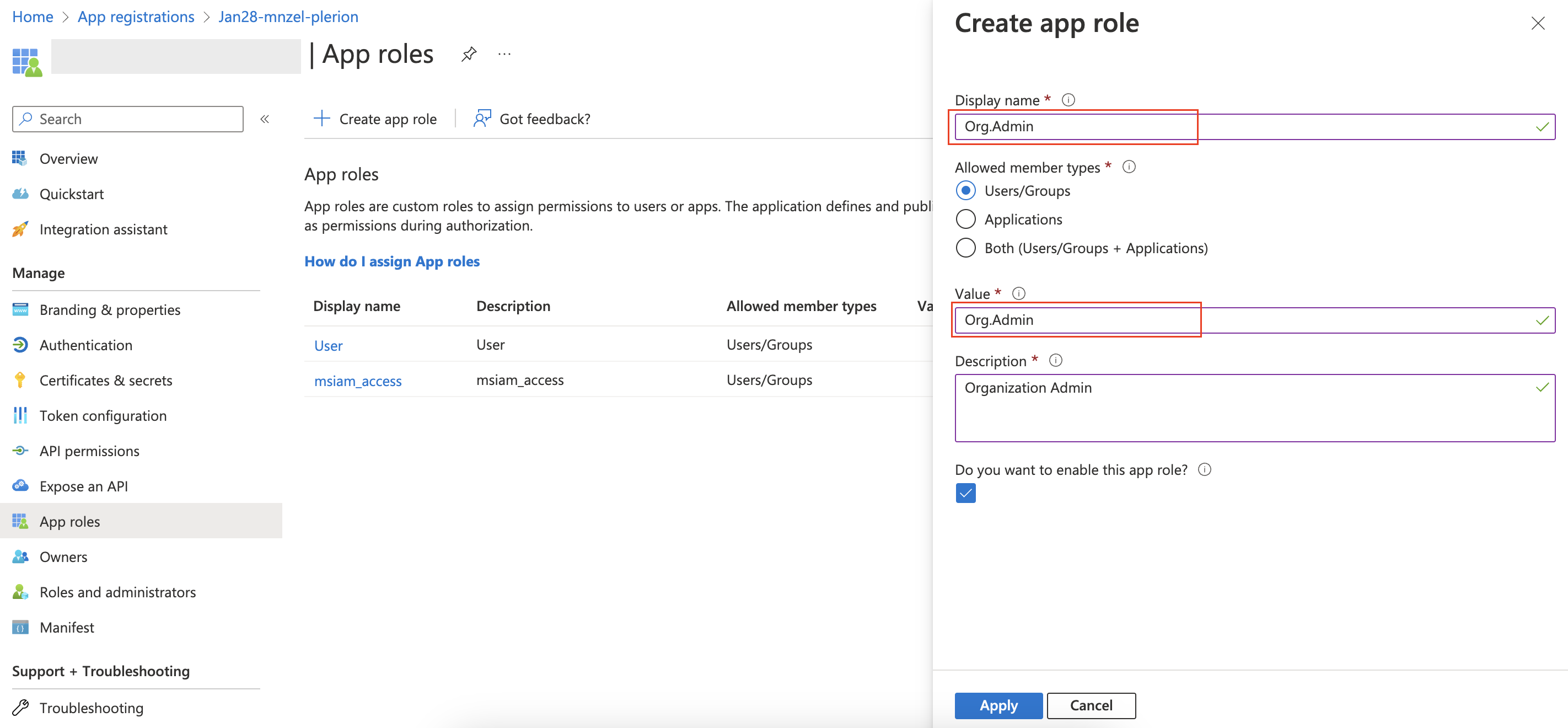Click the plus icon for Create app role
The width and height of the screenshot is (1568, 728).
pos(321,118)
